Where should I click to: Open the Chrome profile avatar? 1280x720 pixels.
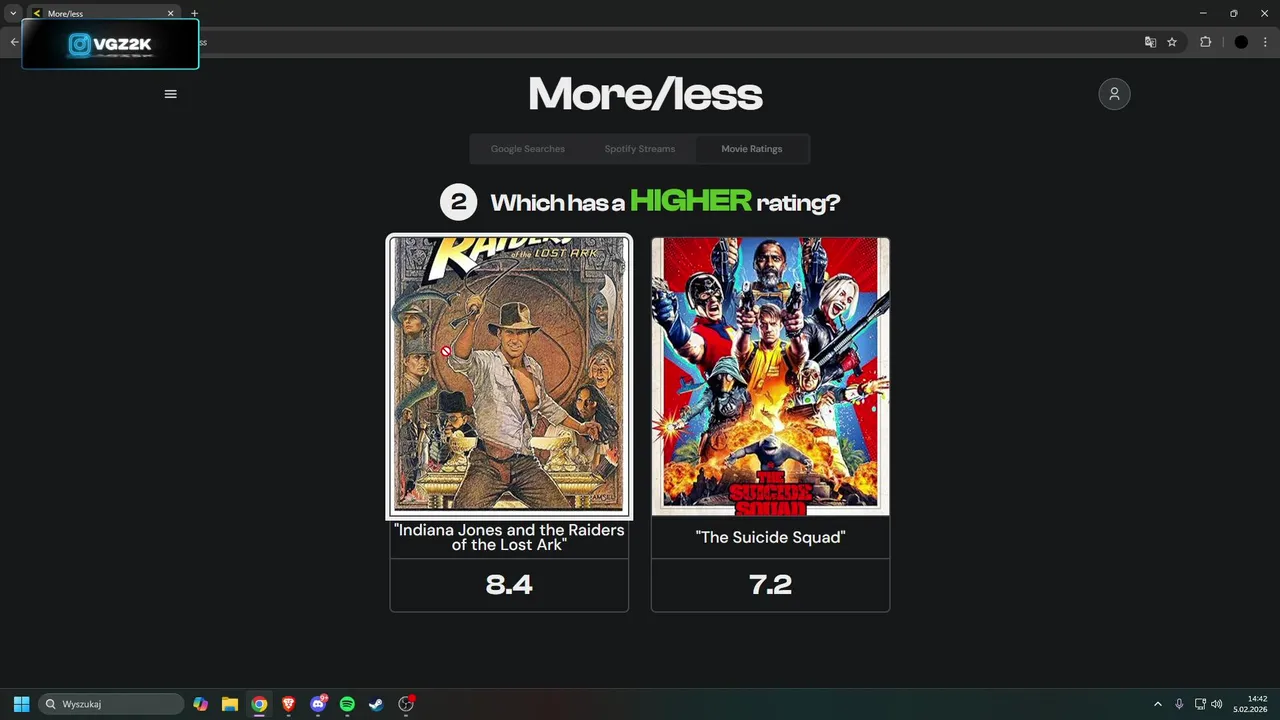(1241, 42)
